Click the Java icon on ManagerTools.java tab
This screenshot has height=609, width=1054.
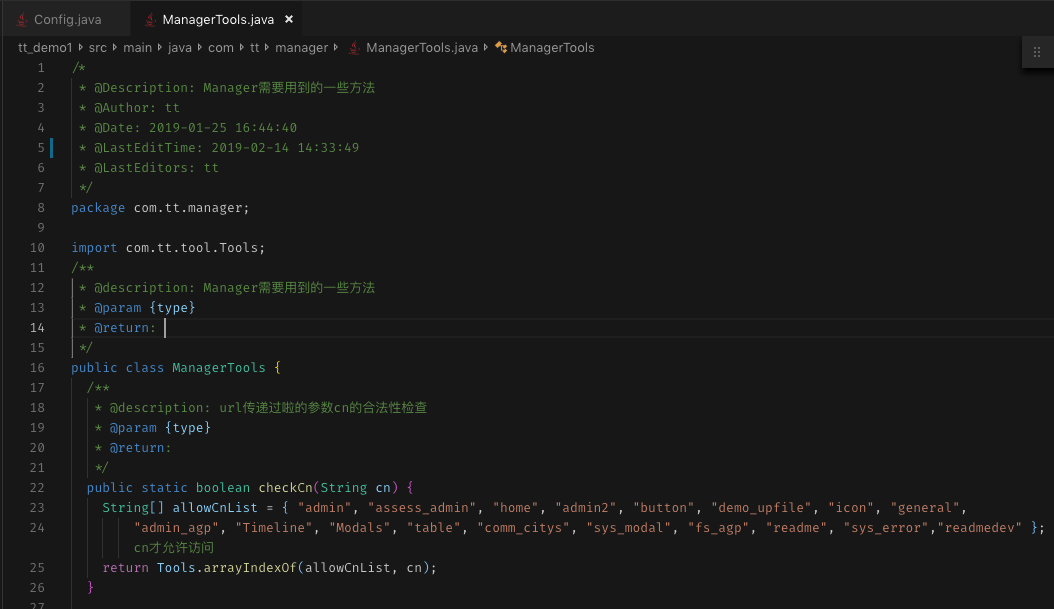tap(151, 19)
